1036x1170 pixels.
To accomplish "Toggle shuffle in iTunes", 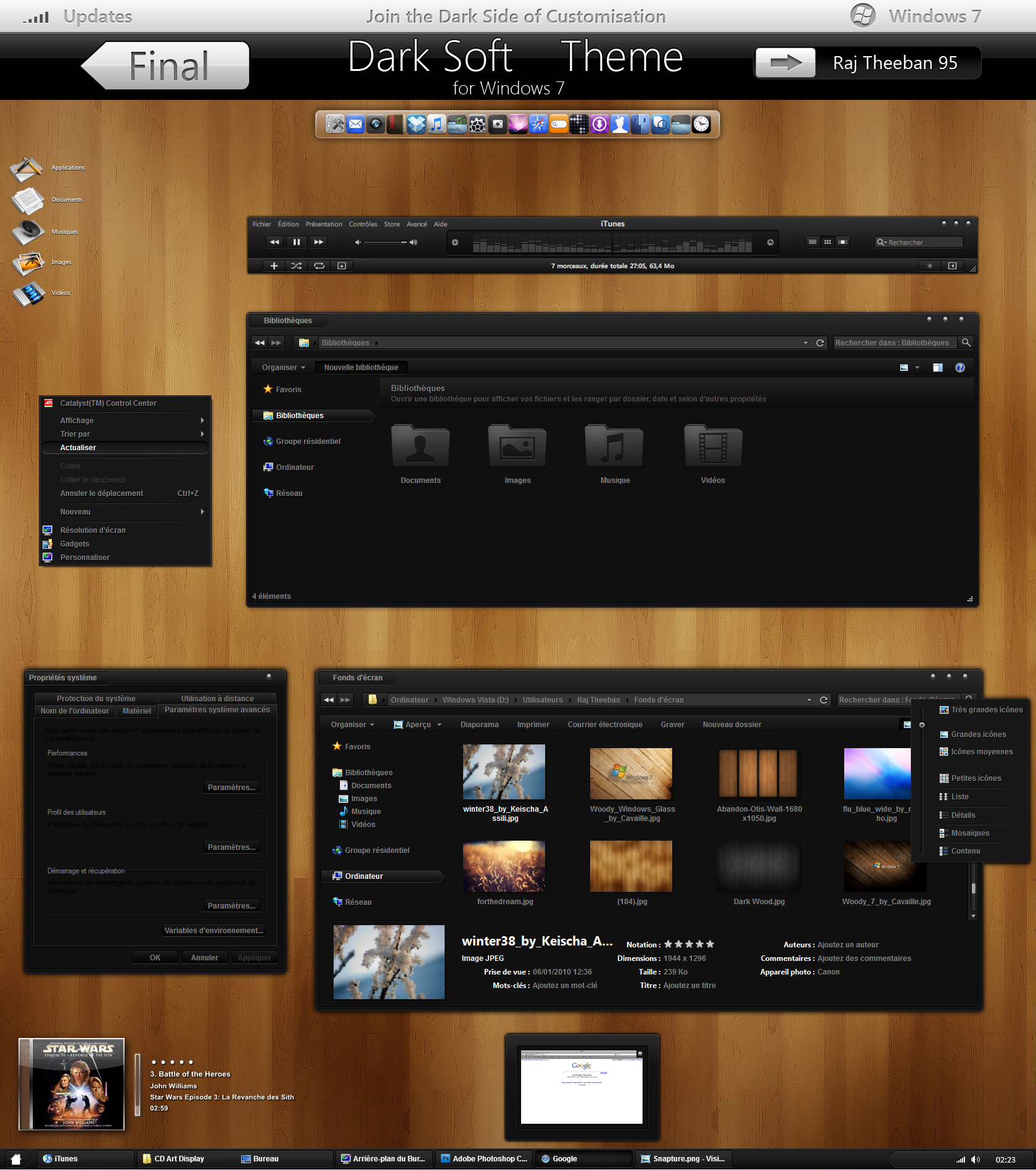I will coord(297,266).
